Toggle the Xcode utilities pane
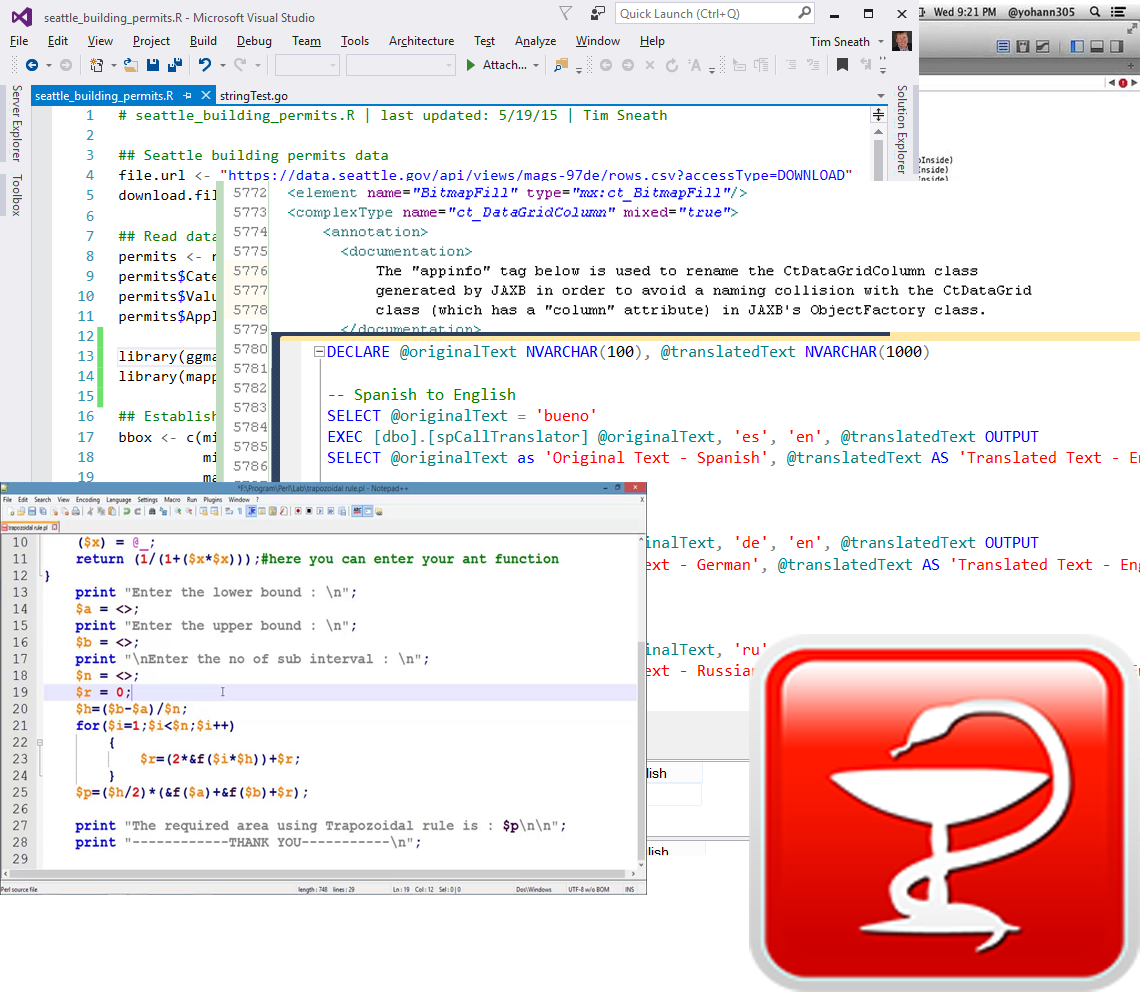Screen dimensions: 1140x992 tap(1117, 47)
